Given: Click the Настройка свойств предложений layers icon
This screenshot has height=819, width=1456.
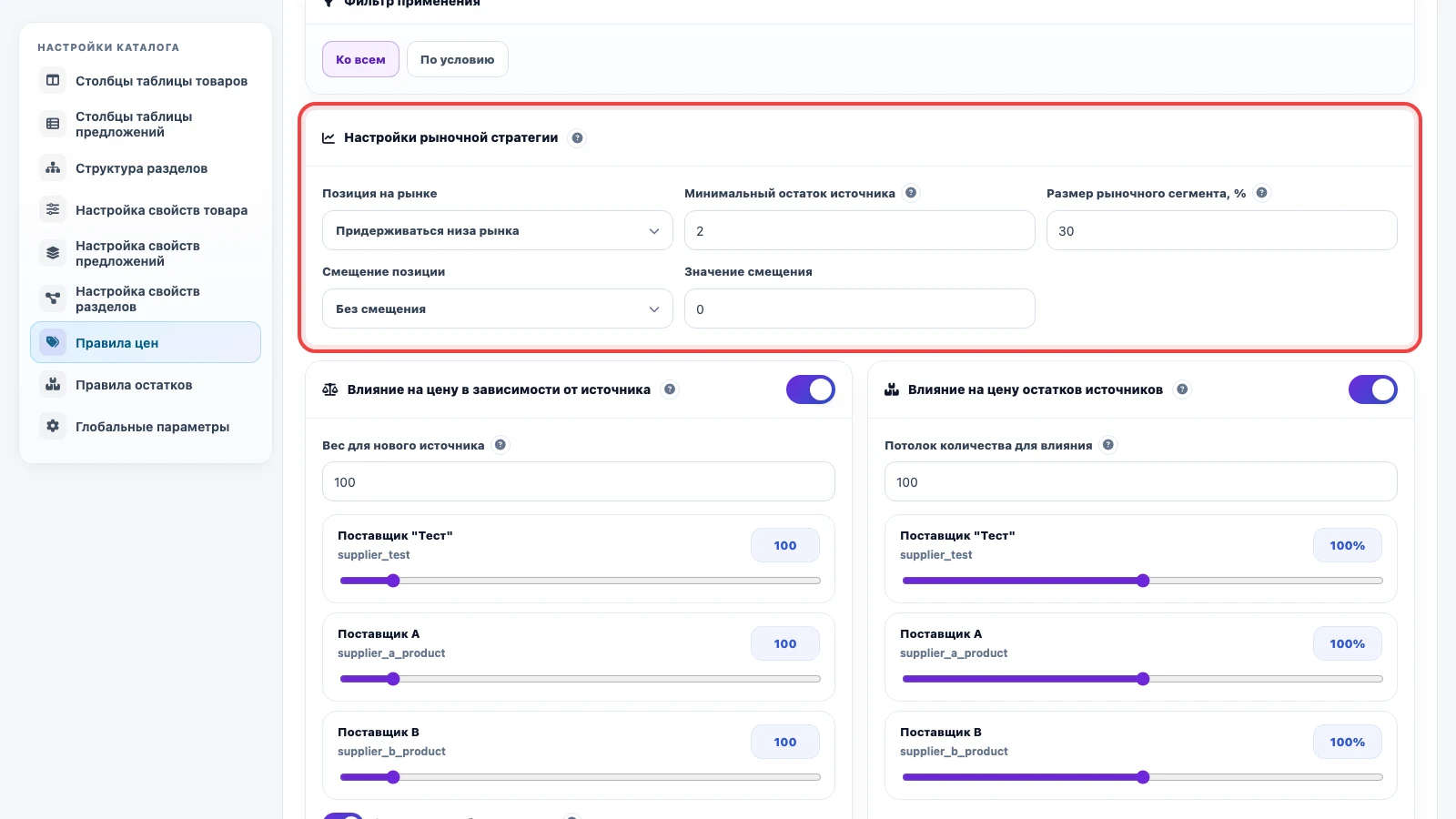Looking at the screenshot, I should tap(53, 253).
